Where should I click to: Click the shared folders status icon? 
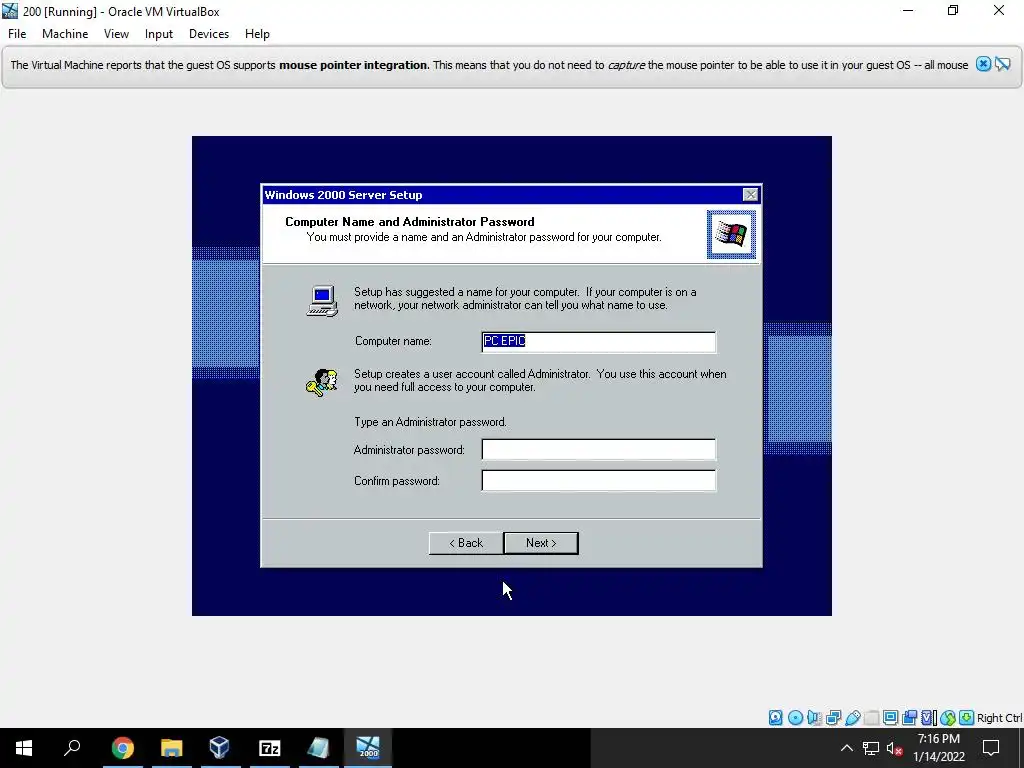click(x=871, y=718)
